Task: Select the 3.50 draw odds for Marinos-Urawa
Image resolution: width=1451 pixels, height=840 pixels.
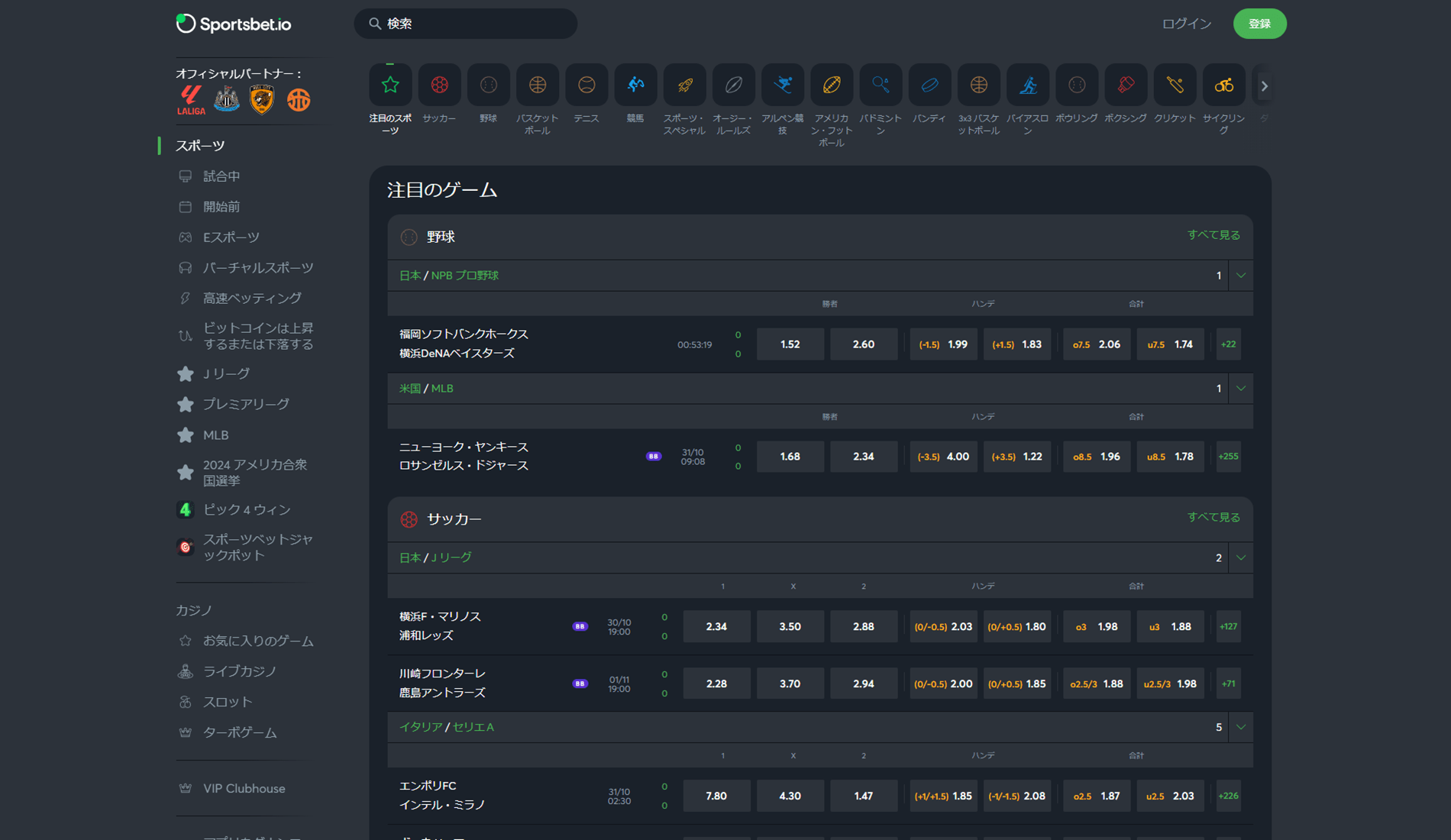Action: pyautogui.click(x=790, y=627)
